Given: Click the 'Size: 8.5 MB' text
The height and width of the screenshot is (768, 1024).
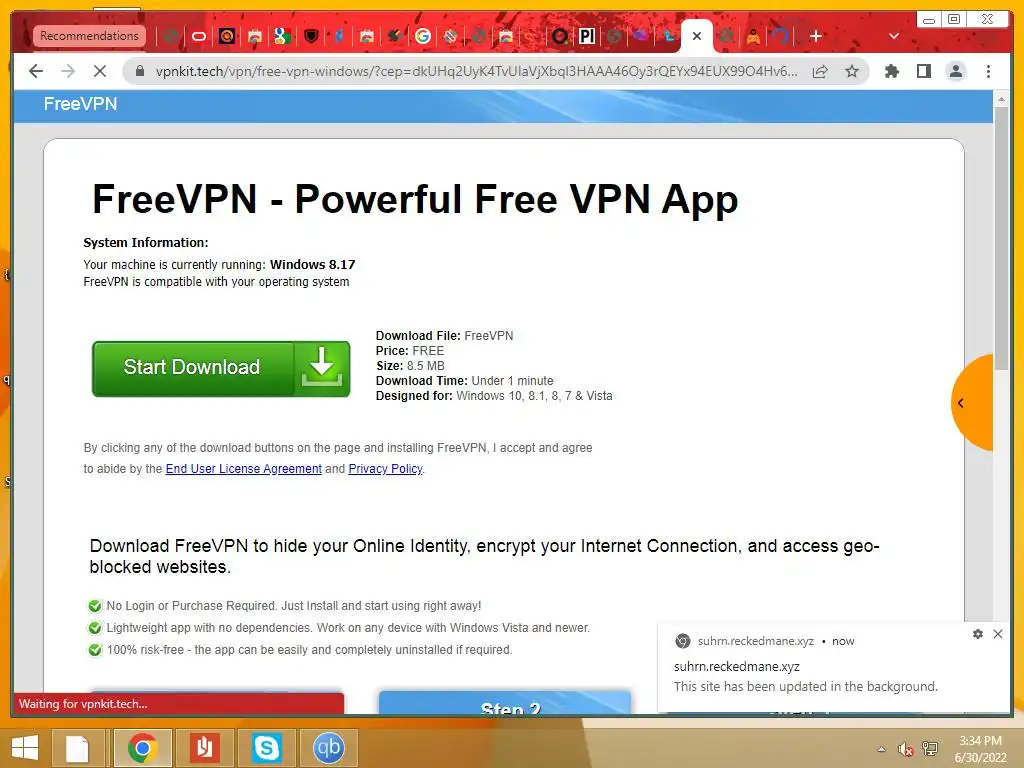Looking at the screenshot, I should 410,366.
